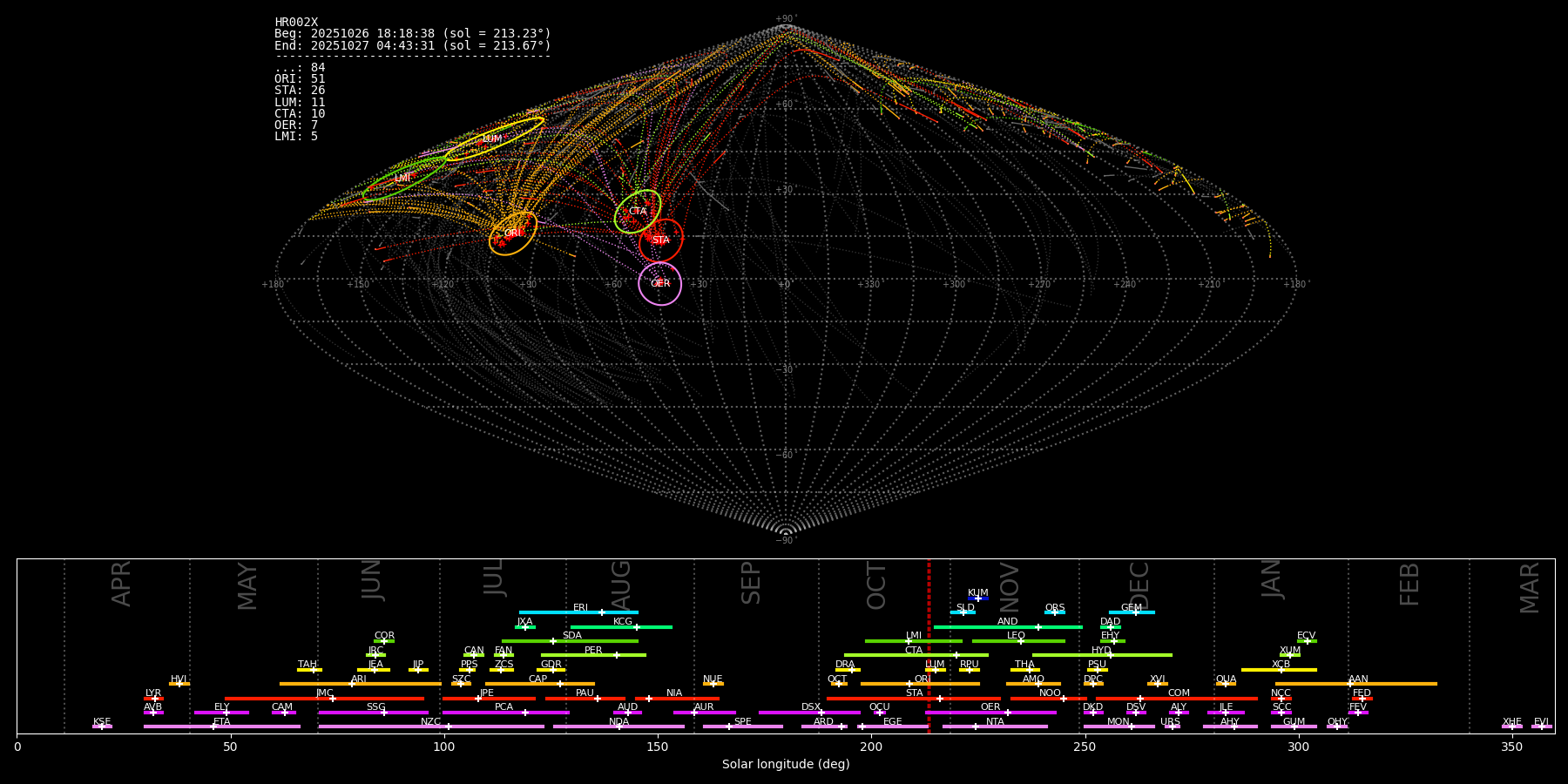Click the yellow LUM radiant ellipse
Image resolution: width=1568 pixels, height=784 pixels.
click(493, 139)
